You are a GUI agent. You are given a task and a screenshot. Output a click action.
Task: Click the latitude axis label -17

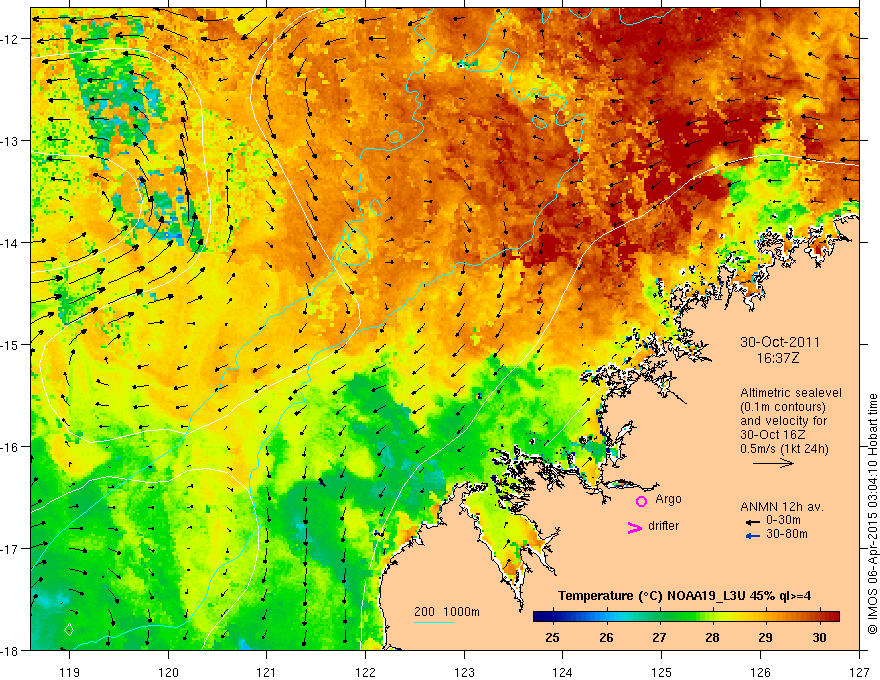[10, 548]
